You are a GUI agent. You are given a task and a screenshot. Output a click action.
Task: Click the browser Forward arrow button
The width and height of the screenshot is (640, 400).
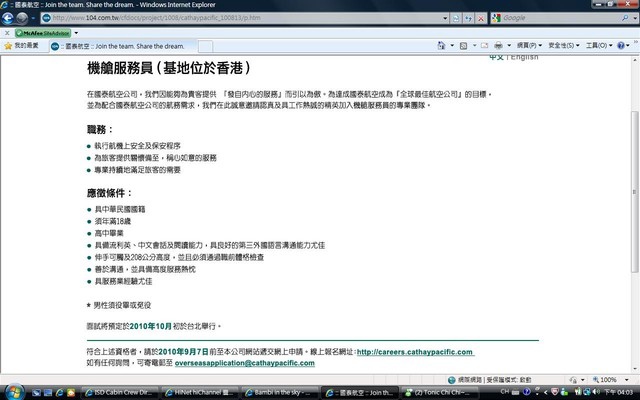[x=22, y=18]
